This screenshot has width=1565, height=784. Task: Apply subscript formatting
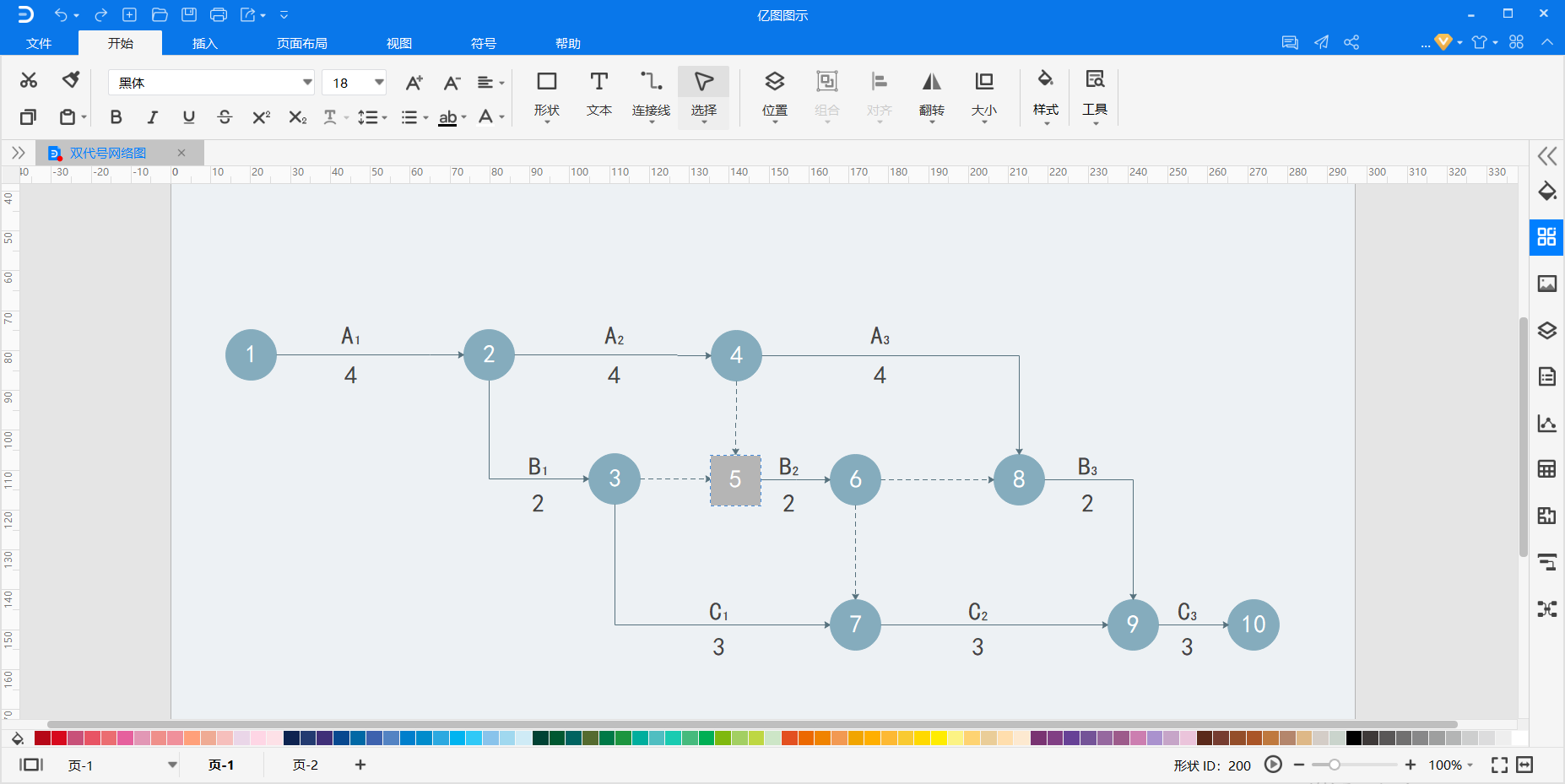coord(297,116)
